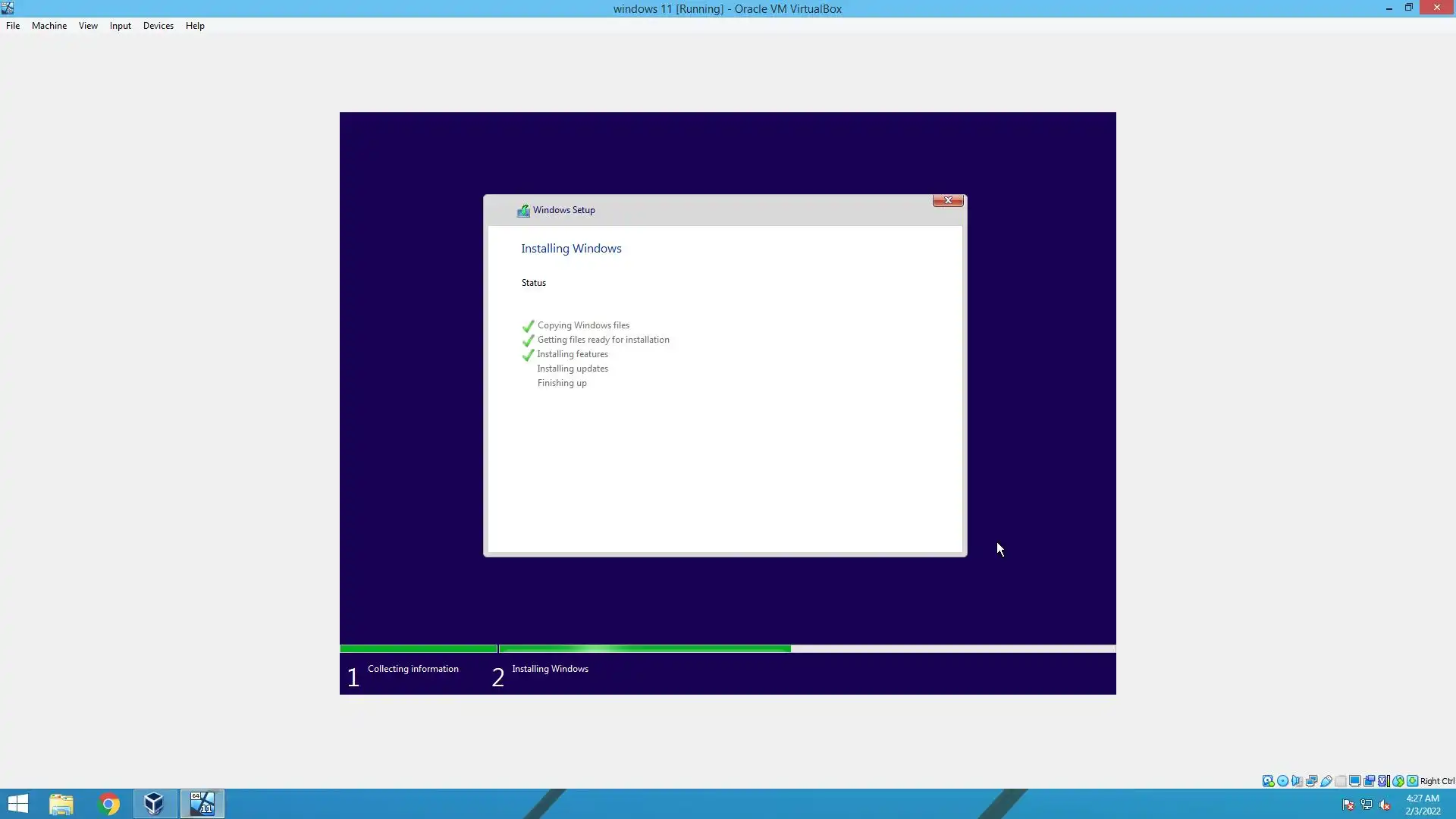
Task: Open the Input menu
Action: point(120,26)
